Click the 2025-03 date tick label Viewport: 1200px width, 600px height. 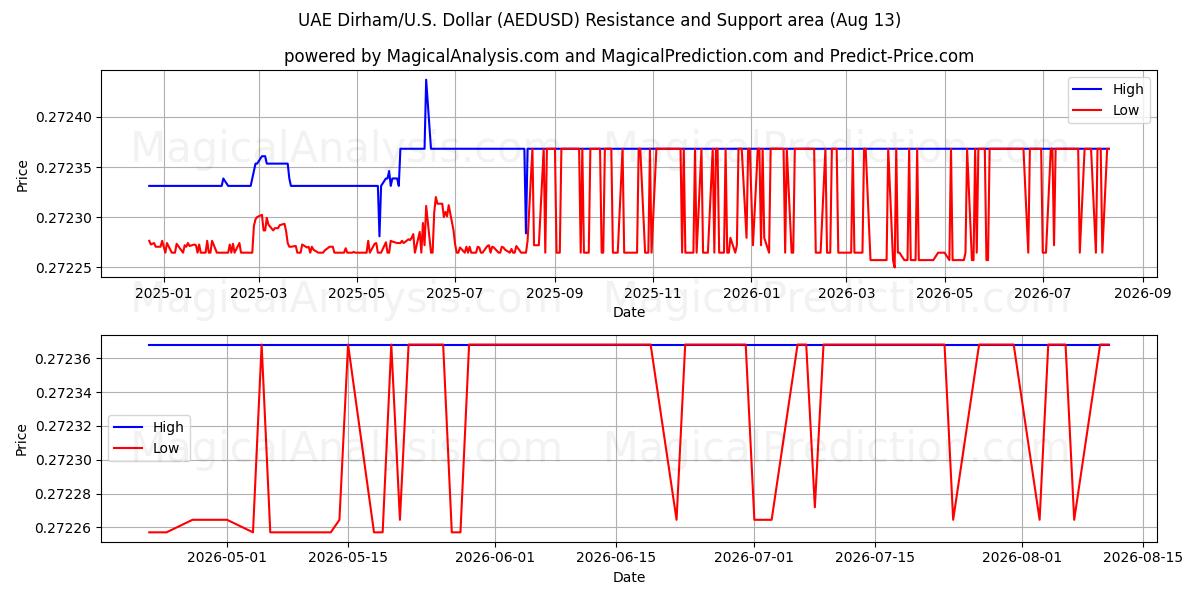pos(259,293)
